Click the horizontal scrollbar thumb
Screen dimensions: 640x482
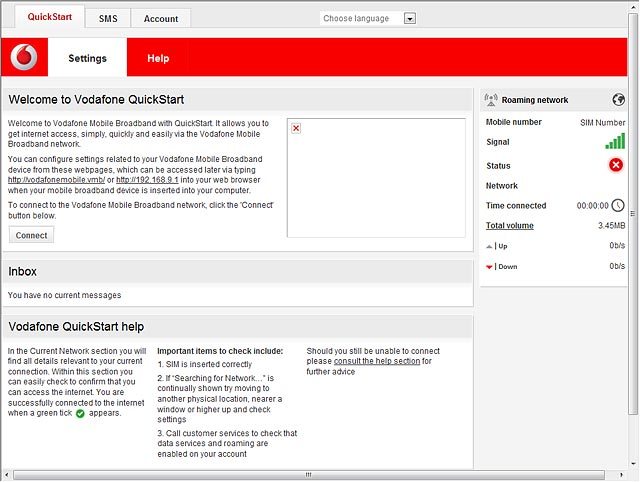309,475
